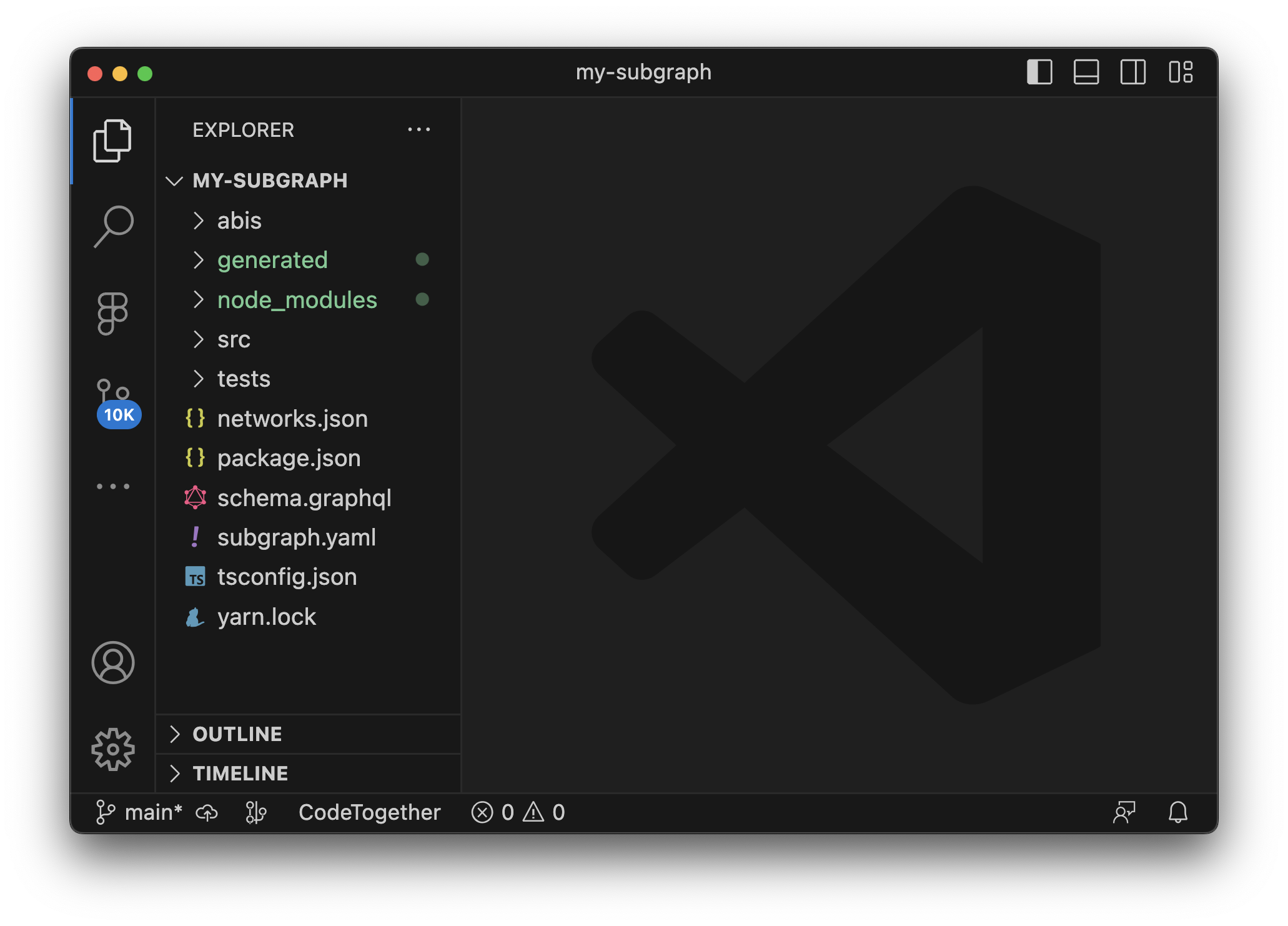Open errors and warnings problems indicator

518,812
